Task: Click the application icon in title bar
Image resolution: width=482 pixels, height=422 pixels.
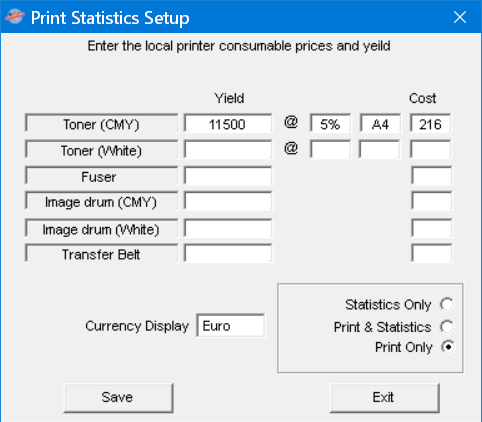Action: click(x=15, y=17)
